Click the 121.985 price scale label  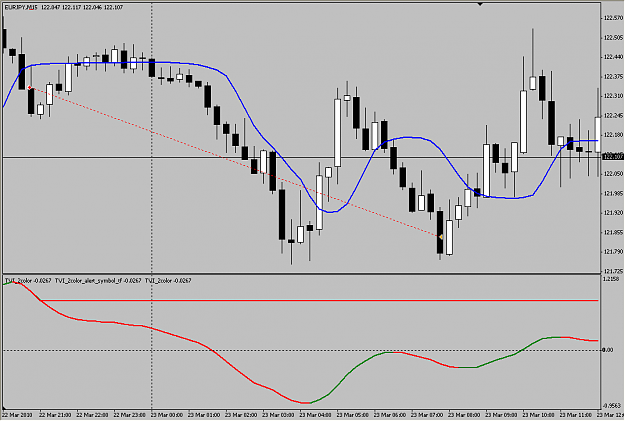coord(613,193)
